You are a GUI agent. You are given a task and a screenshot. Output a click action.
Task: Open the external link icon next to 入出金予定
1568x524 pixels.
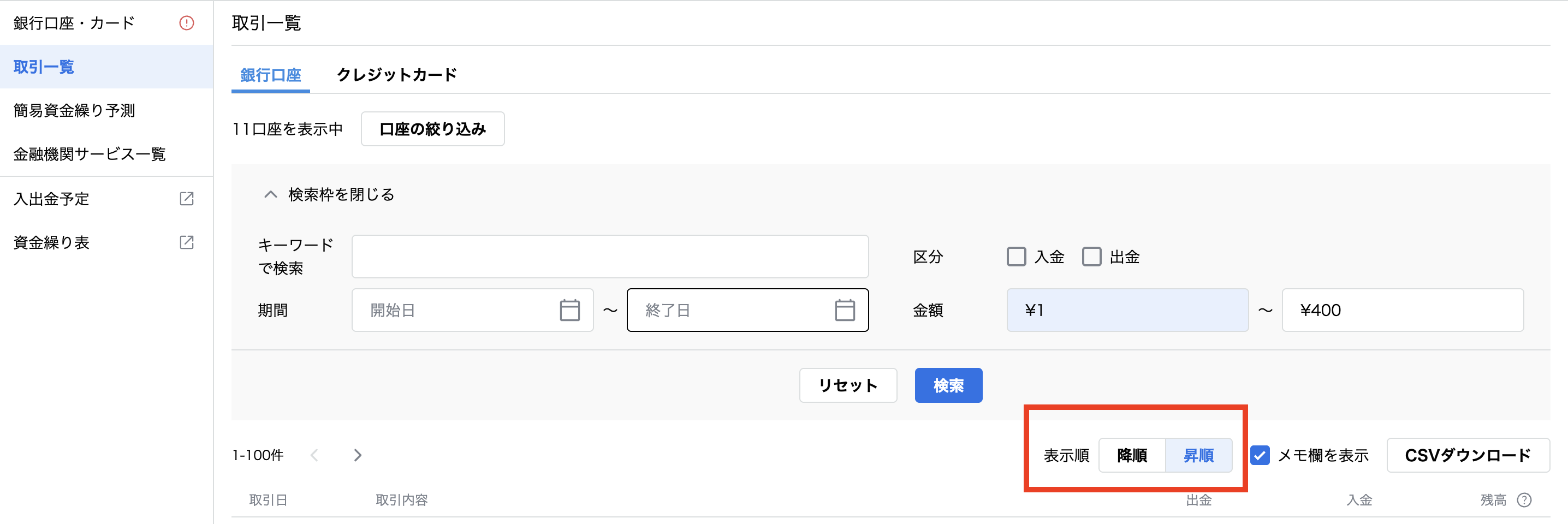click(186, 198)
